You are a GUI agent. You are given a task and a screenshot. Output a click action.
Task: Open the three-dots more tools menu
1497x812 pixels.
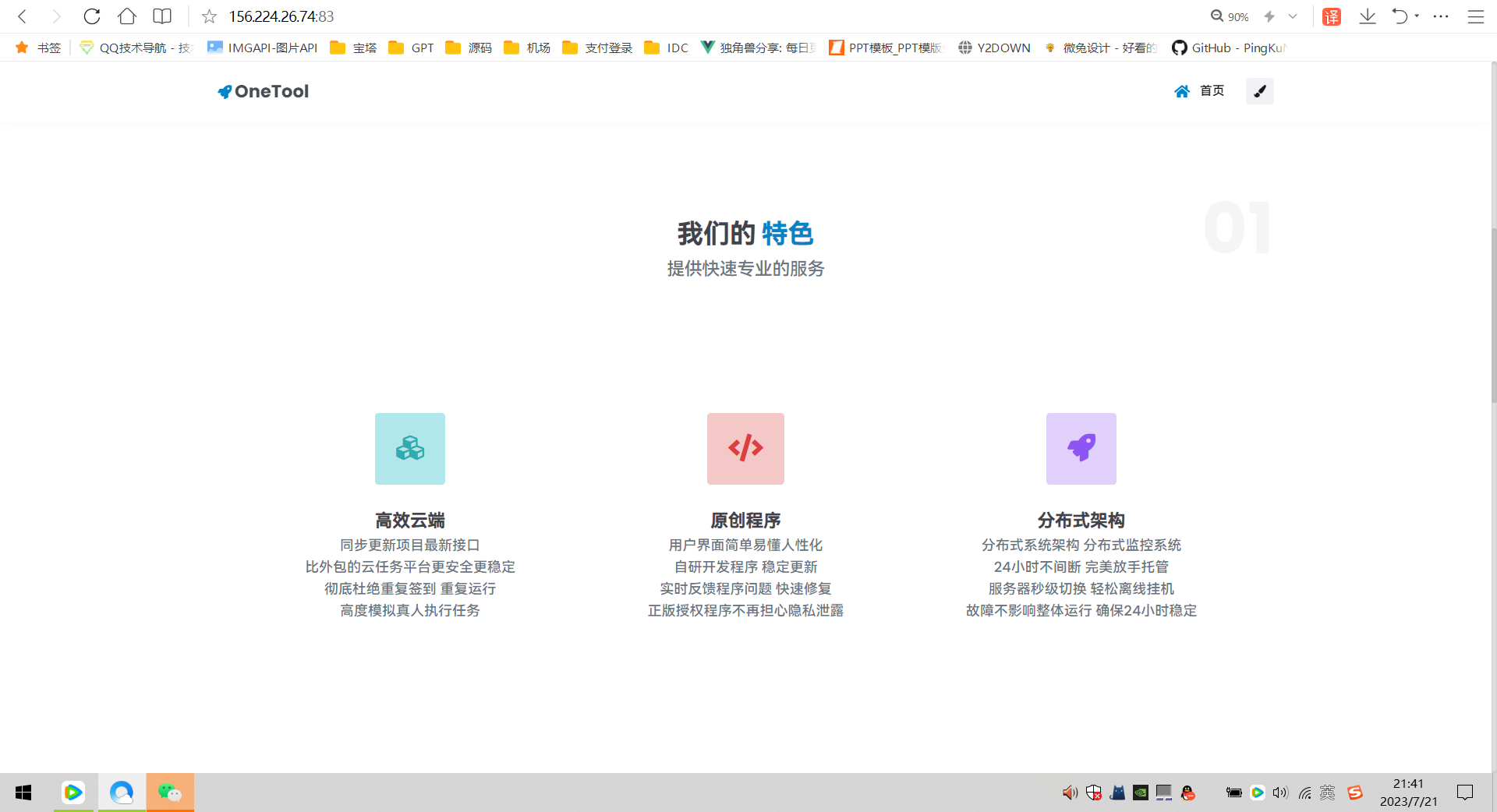point(1441,16)
